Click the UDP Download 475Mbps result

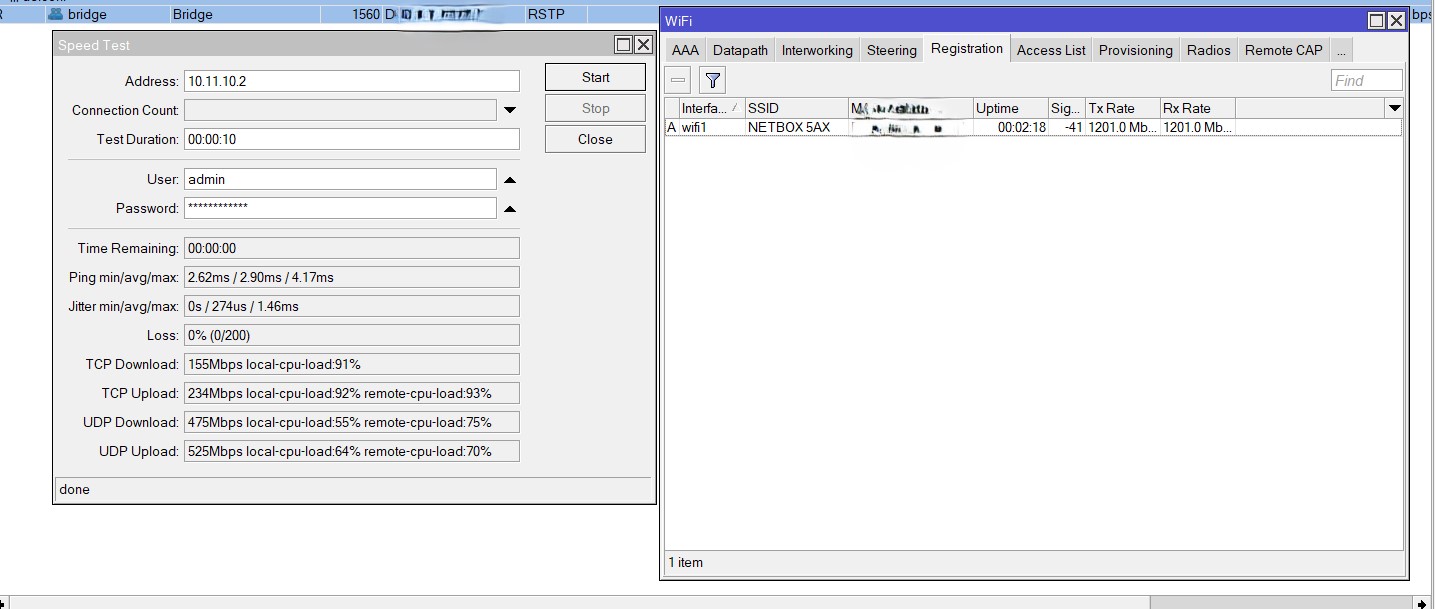pos(352,422)
